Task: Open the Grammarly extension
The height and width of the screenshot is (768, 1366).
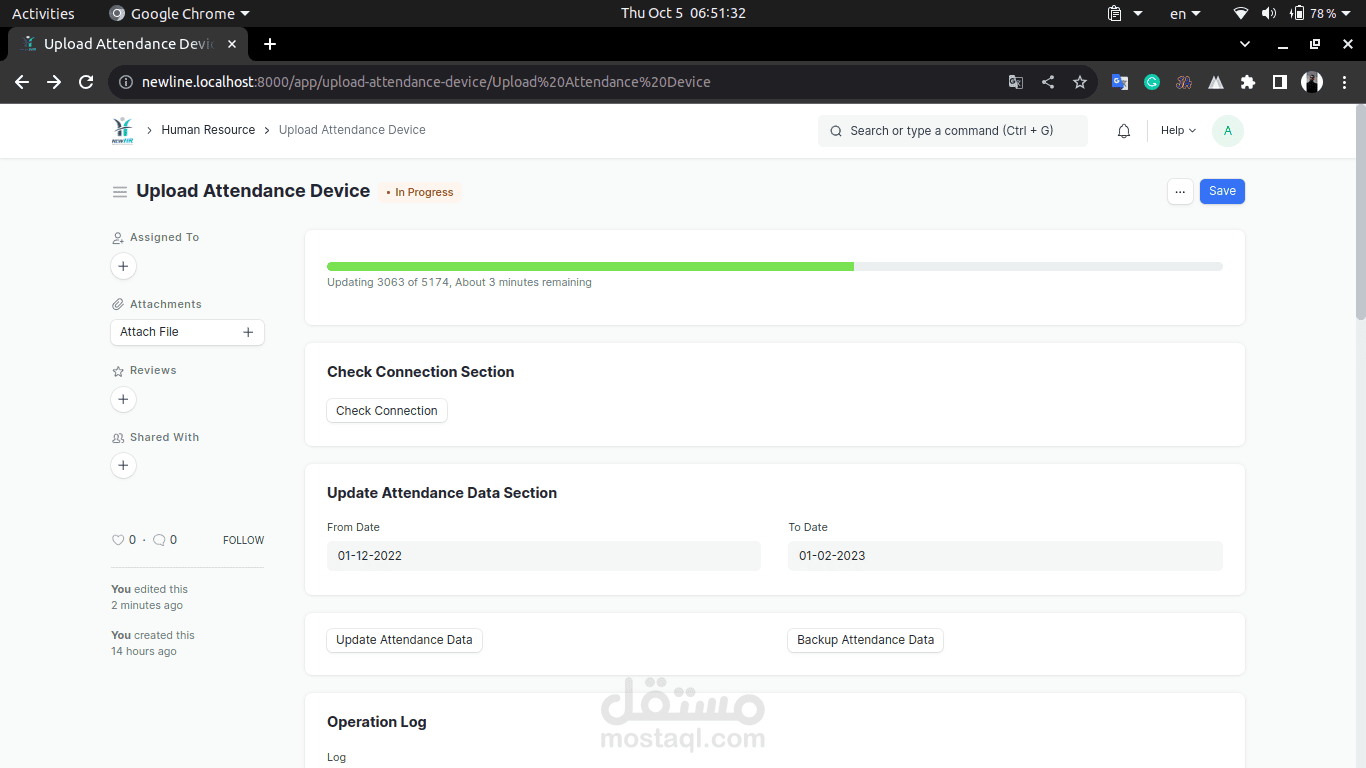Action: [x=1152, y=82]
